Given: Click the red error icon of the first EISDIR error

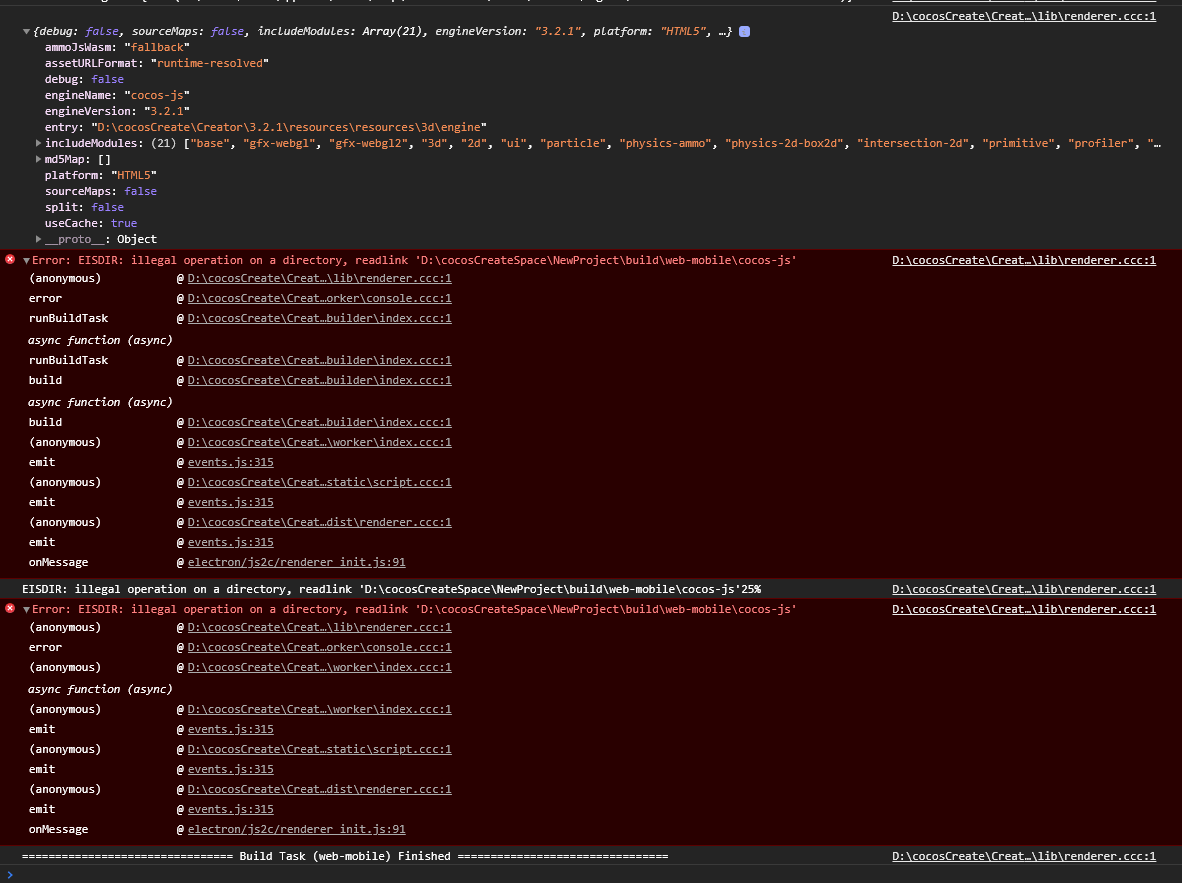Looking at the screenshot, I should pyautogui.click(x=10, y=259).
